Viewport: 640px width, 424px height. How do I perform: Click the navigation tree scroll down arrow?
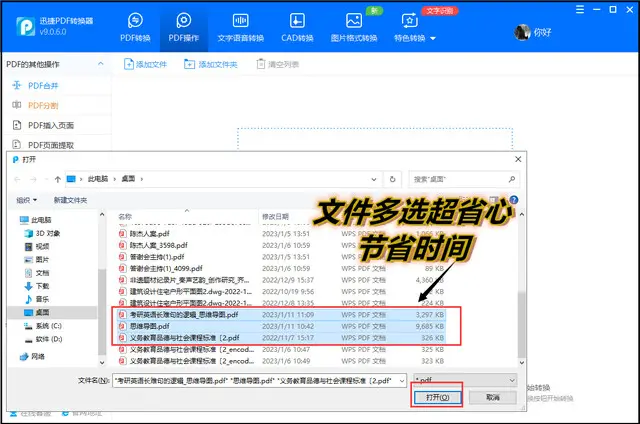pos(102,362)
